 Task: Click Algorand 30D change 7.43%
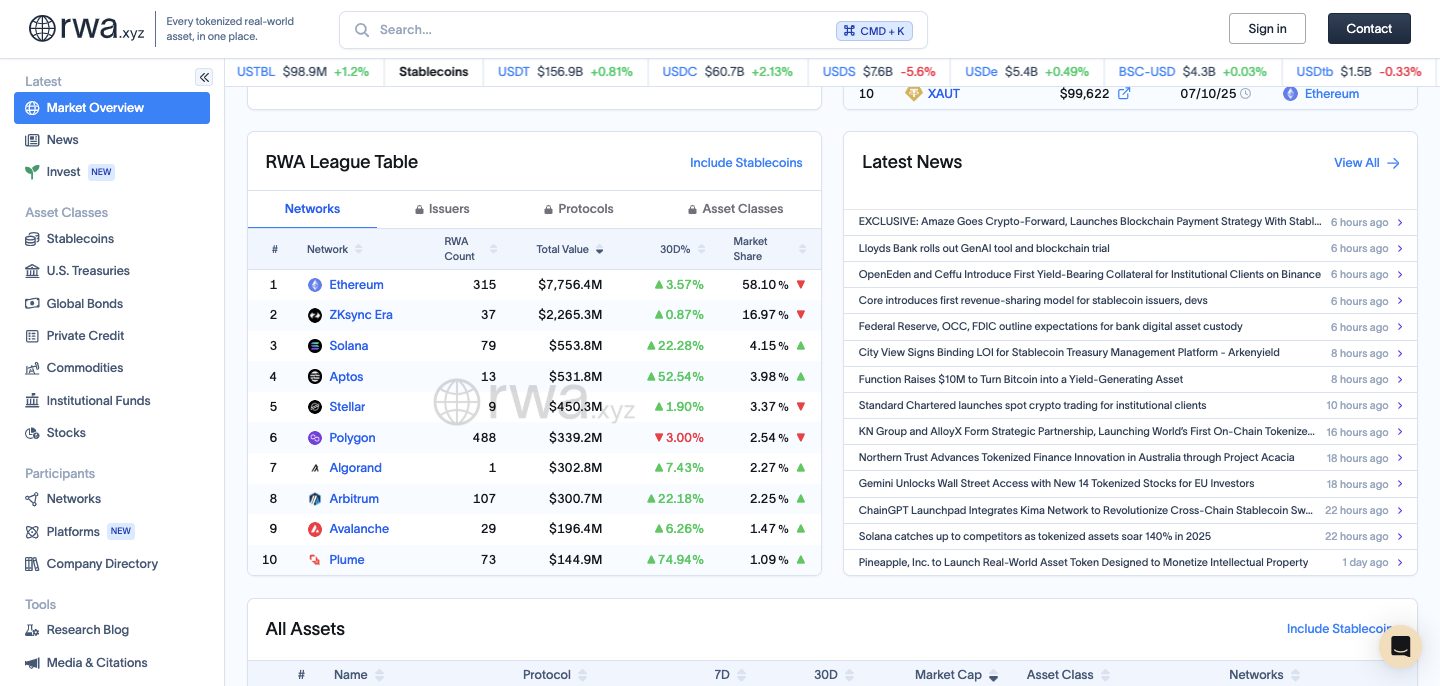coord(679,468)
